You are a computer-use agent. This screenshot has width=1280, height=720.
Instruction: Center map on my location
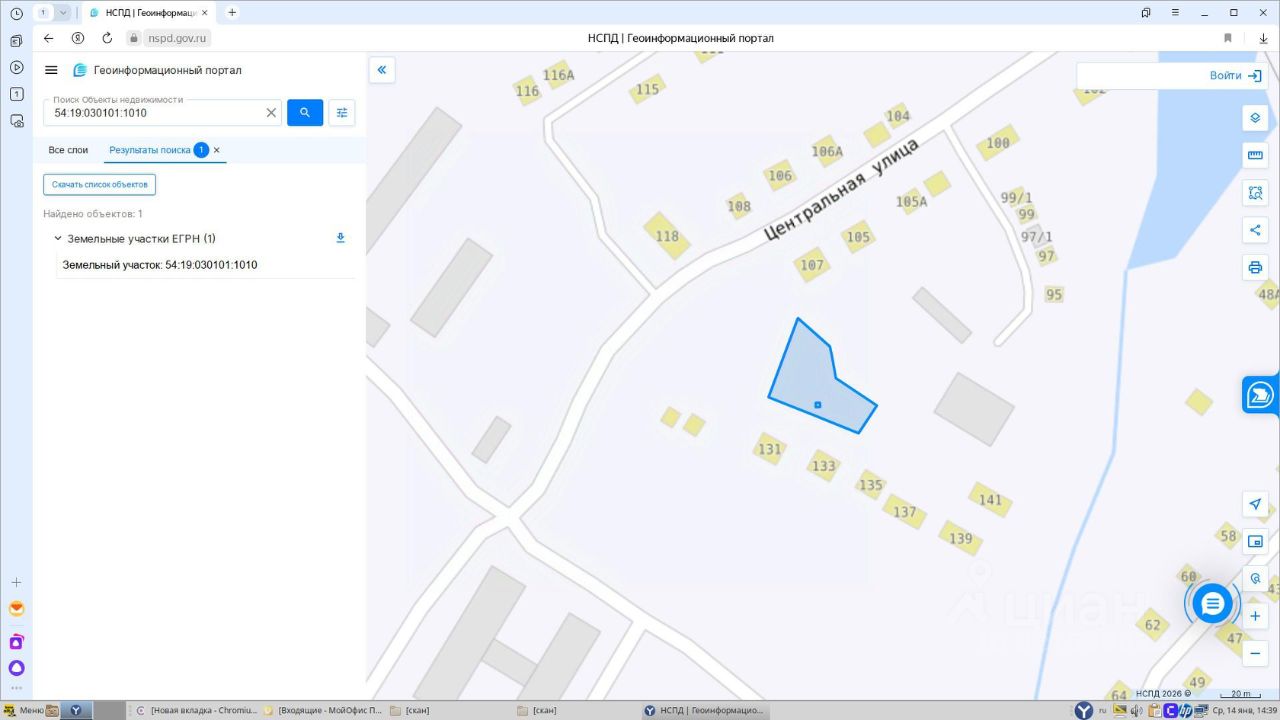tap(1255, 504)
